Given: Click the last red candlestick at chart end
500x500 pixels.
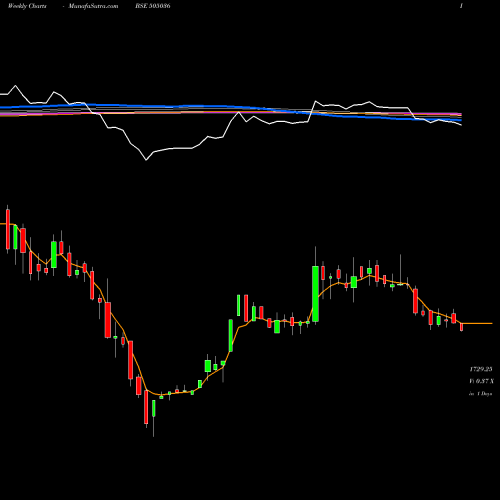Looking at the screenshot, I should point(462,327).
